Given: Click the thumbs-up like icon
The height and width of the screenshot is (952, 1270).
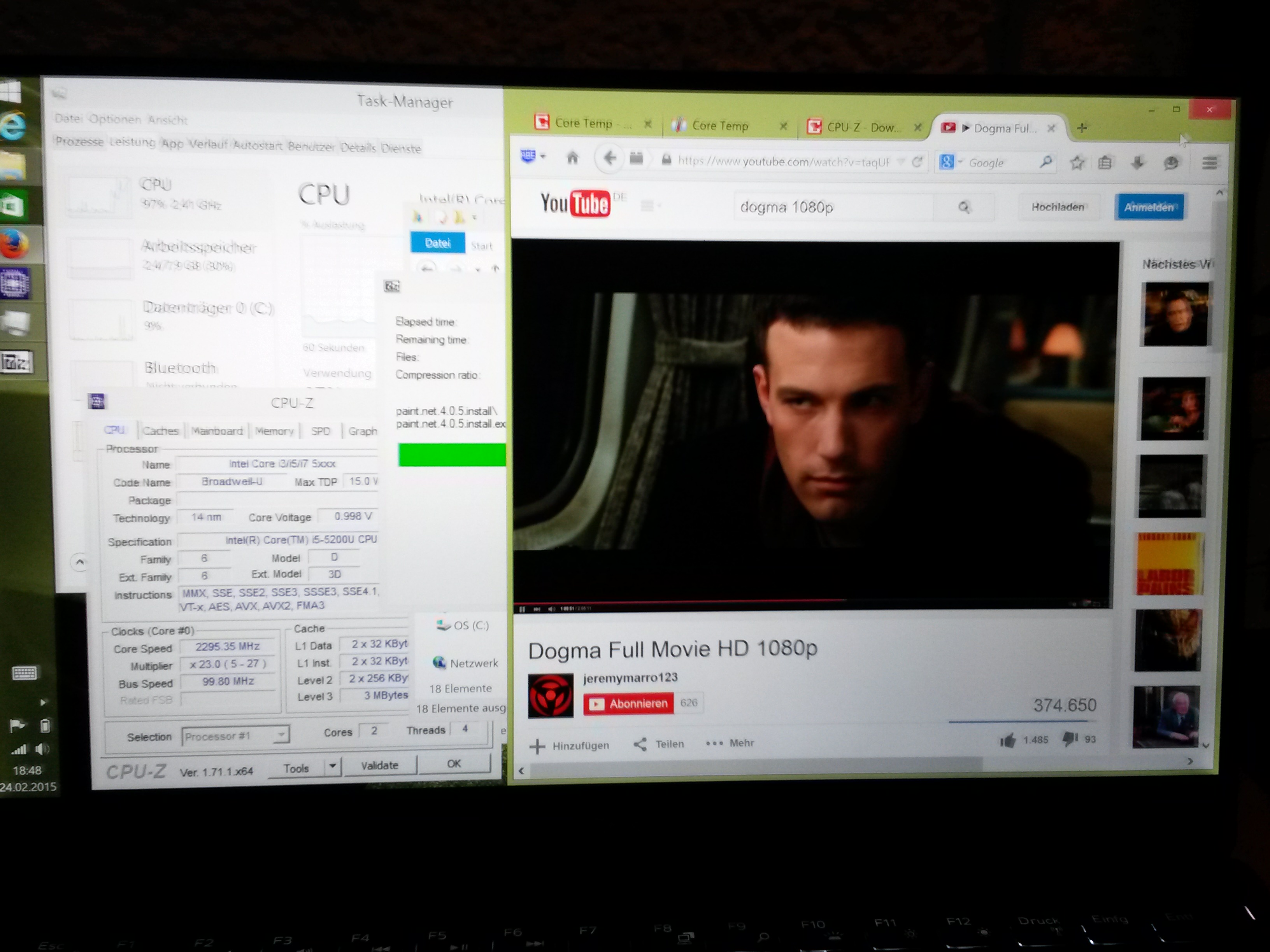Looking at the screenshot, I should [1008, 740].
